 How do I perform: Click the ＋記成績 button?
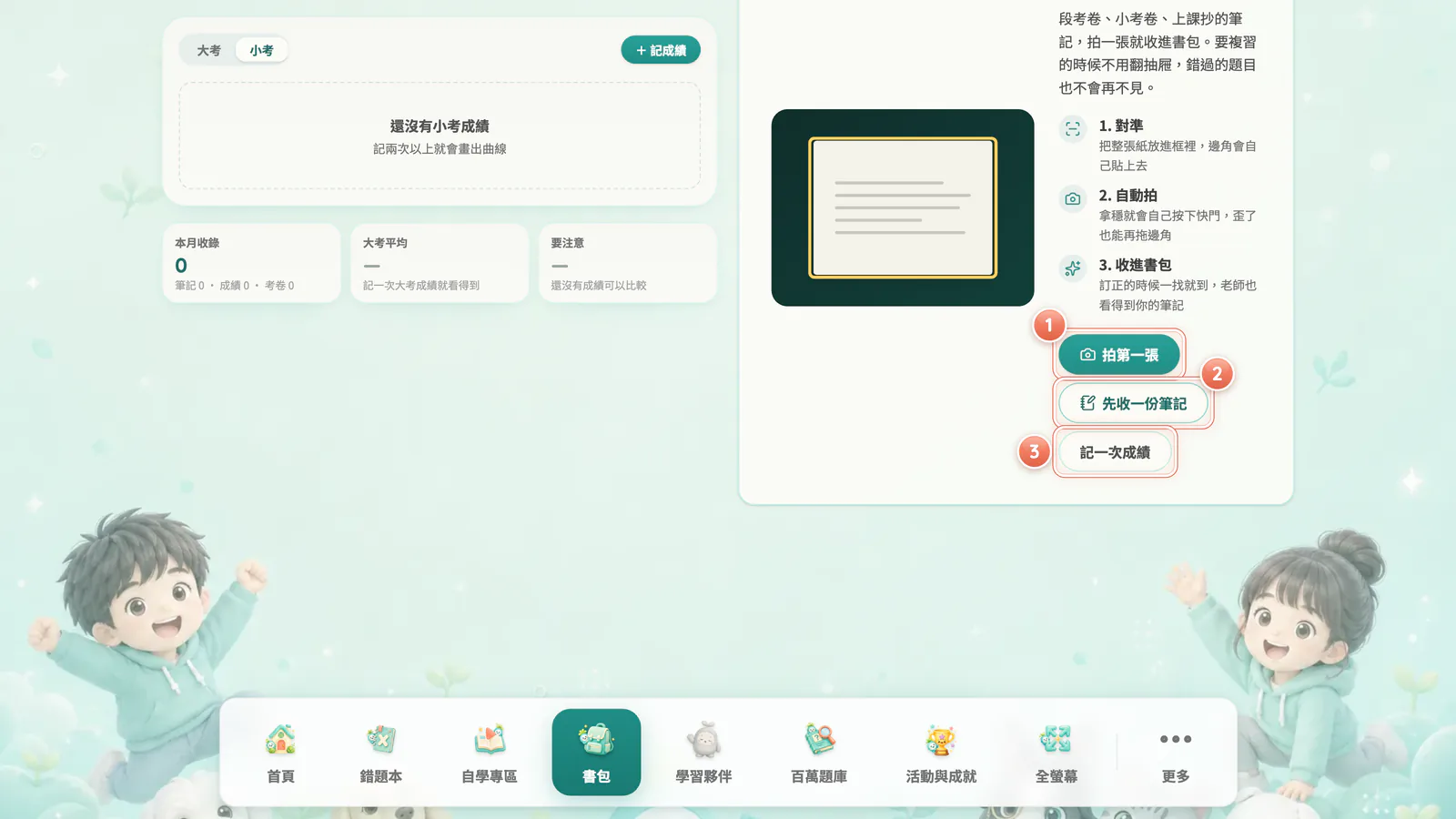pos(661,50)
